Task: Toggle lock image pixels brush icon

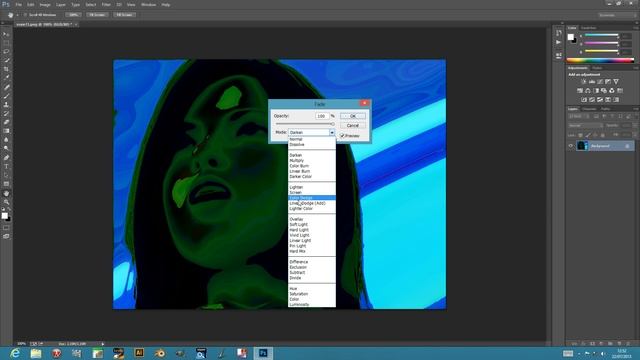Action: 588,135
